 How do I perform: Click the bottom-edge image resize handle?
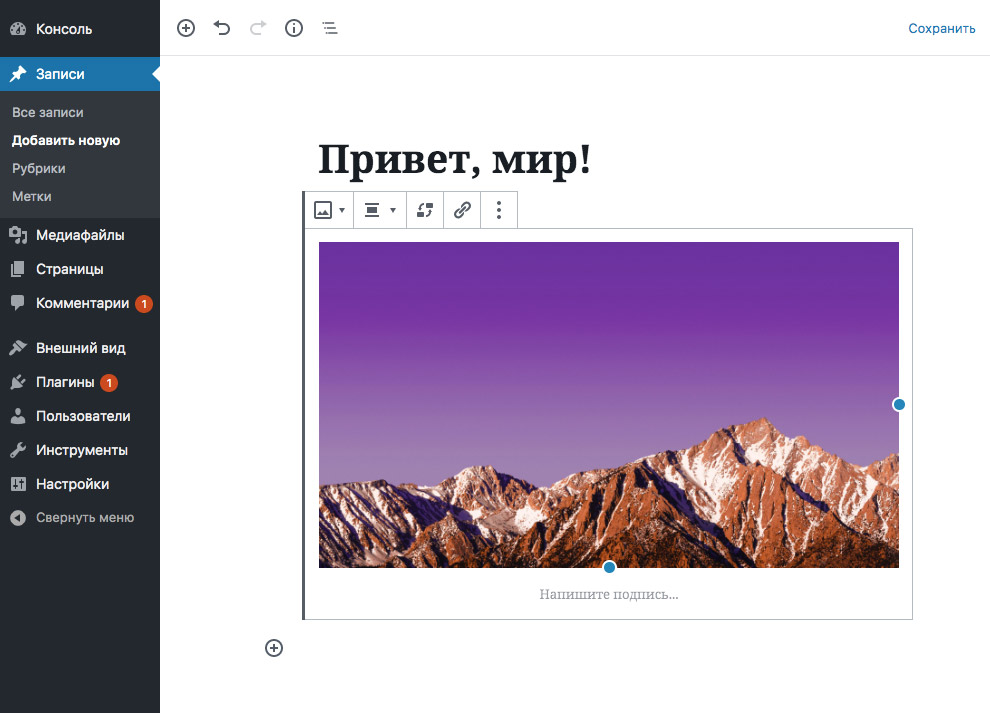(609, 567)
